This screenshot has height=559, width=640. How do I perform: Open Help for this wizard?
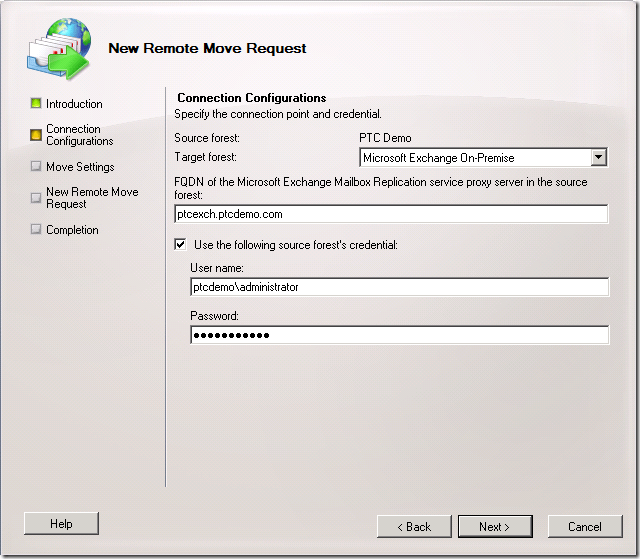(x=61, y=524)
